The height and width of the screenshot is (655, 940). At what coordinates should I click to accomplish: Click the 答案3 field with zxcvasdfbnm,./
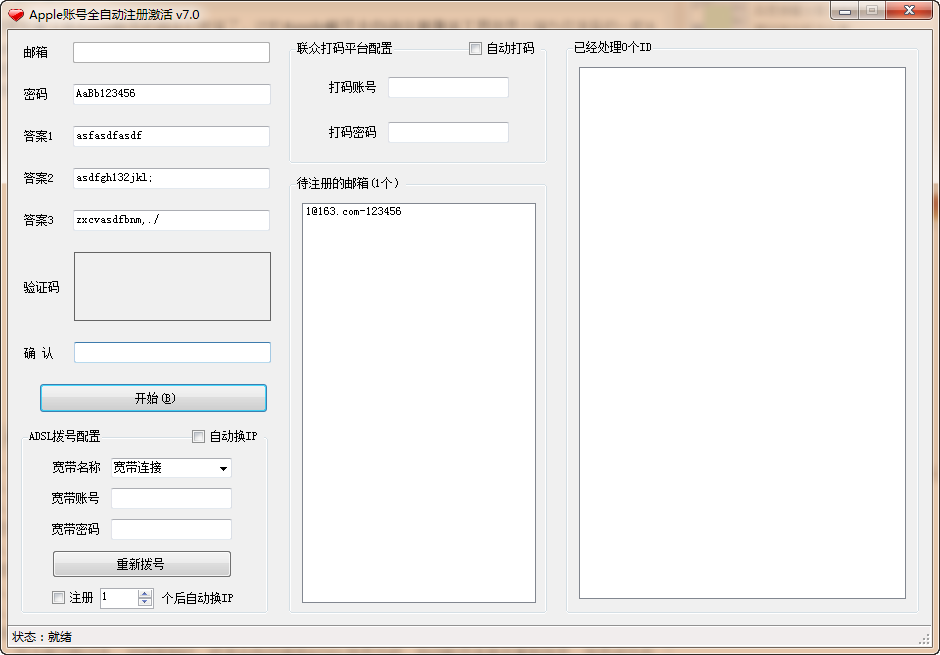[171, 220]
